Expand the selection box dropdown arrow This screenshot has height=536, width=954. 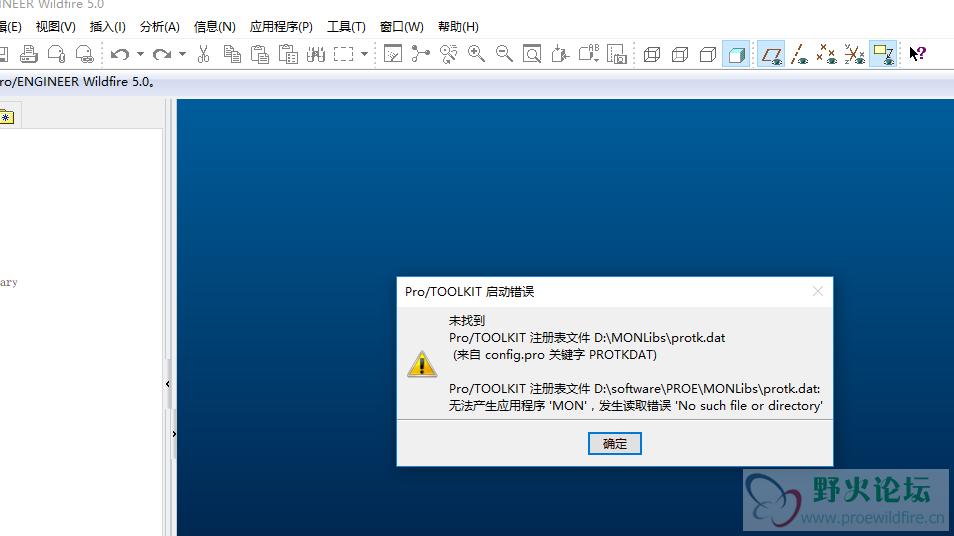click(364, 54)
